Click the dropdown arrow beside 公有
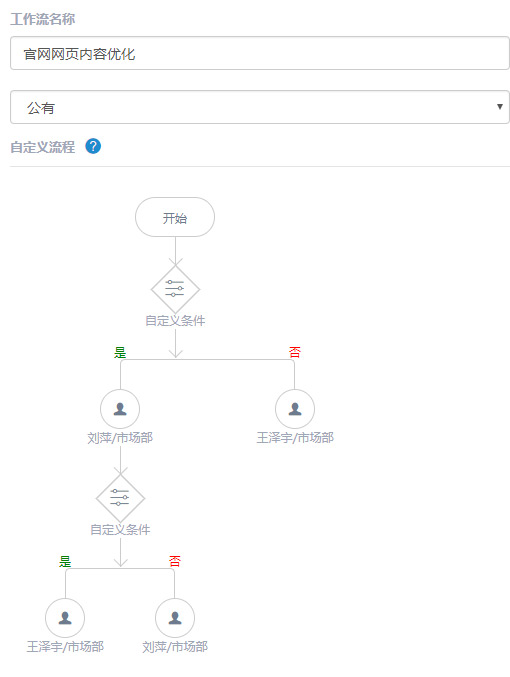510x677 pixels. 500,107
